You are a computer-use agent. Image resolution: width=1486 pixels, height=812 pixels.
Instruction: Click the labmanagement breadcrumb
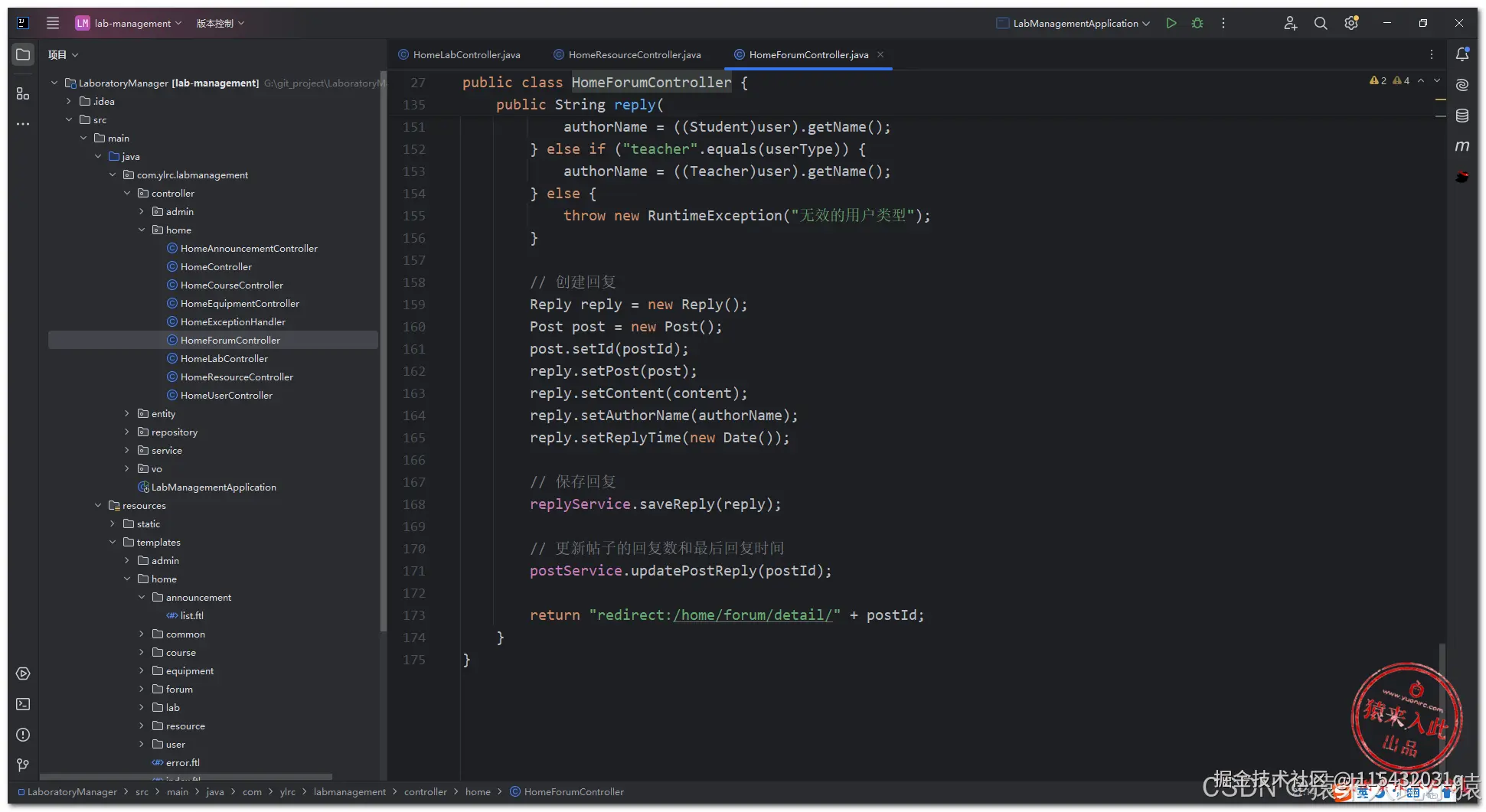pyautogui.click(x=349, y=792)
